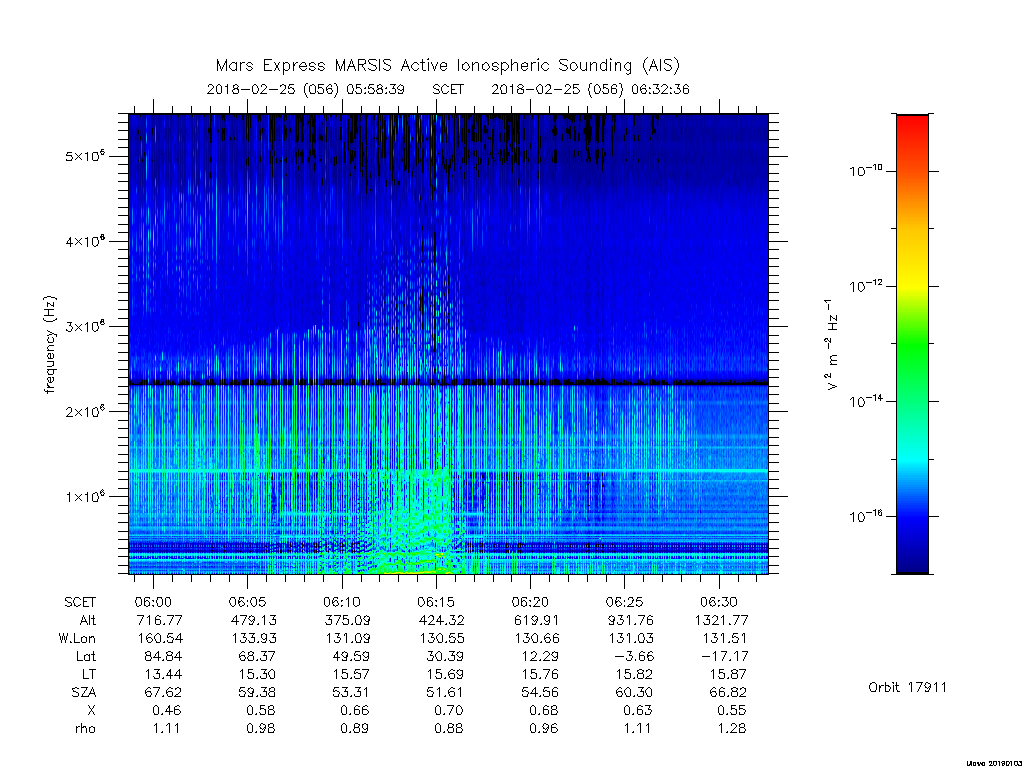
Task: Click the 'SCET' label between header timestamps
Action: coord(448,89)
